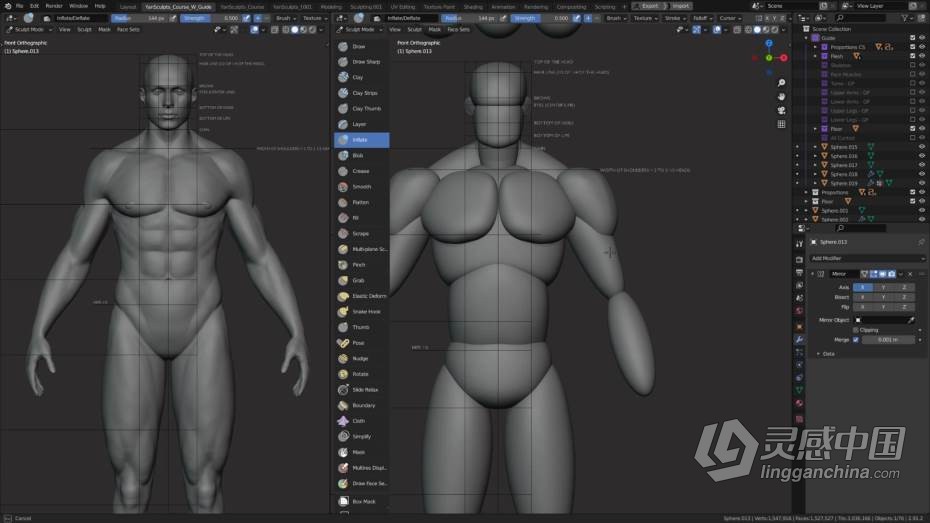Enable the Clipping checkbox

(856, 330)
